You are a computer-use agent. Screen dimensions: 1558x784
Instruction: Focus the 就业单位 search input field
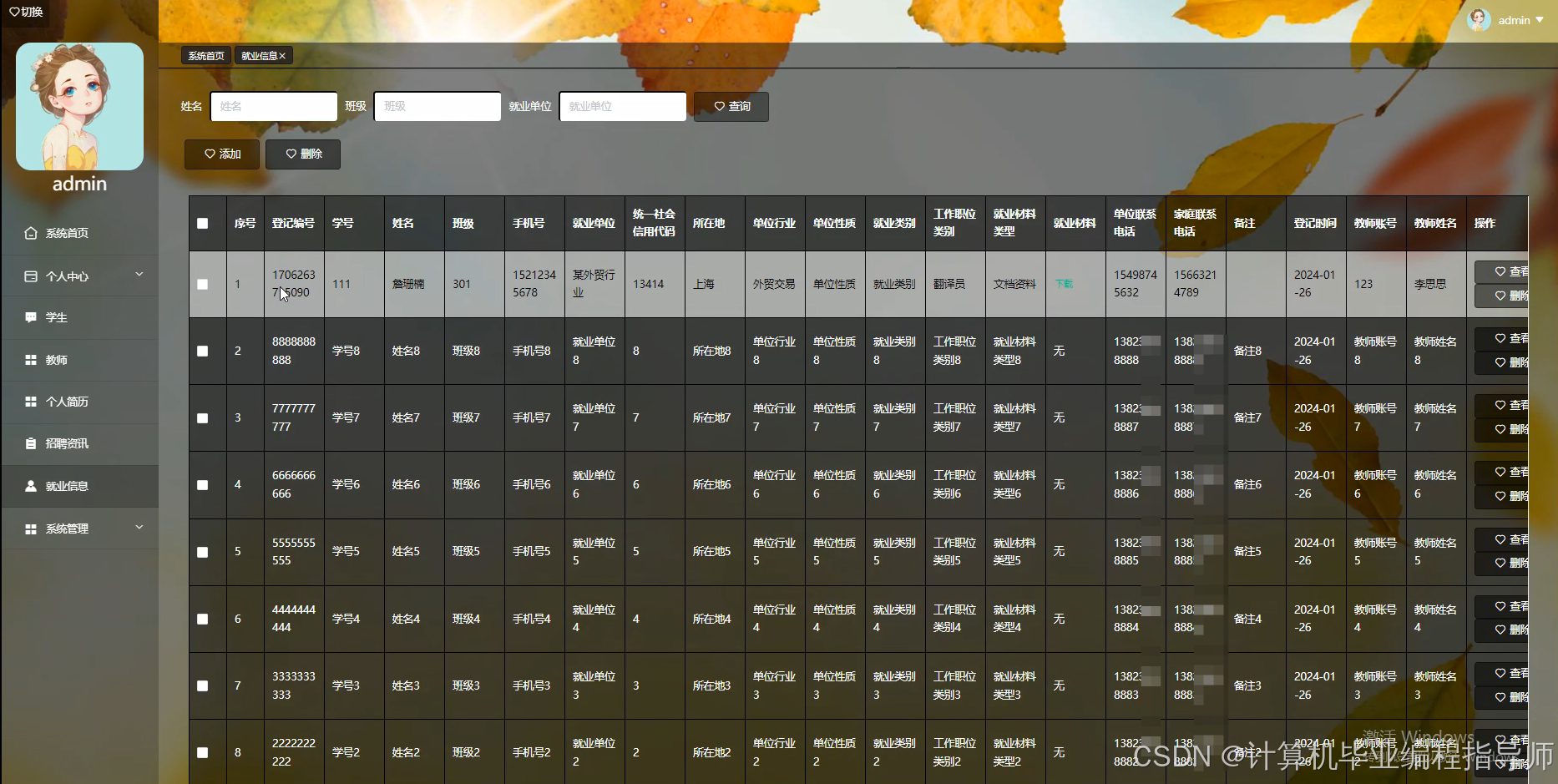623,107
